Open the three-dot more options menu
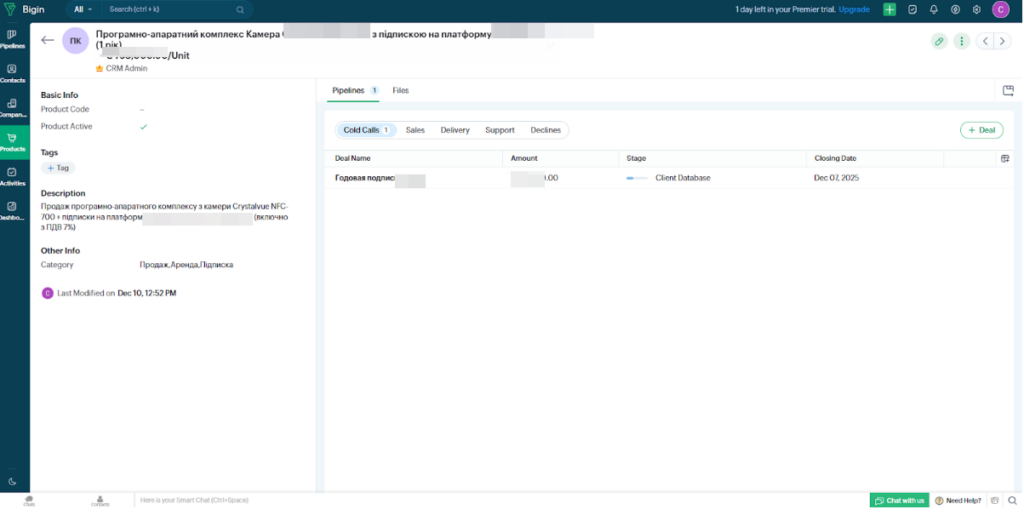The height and width of the screenshot is (515, 1024). coord(961,41)
